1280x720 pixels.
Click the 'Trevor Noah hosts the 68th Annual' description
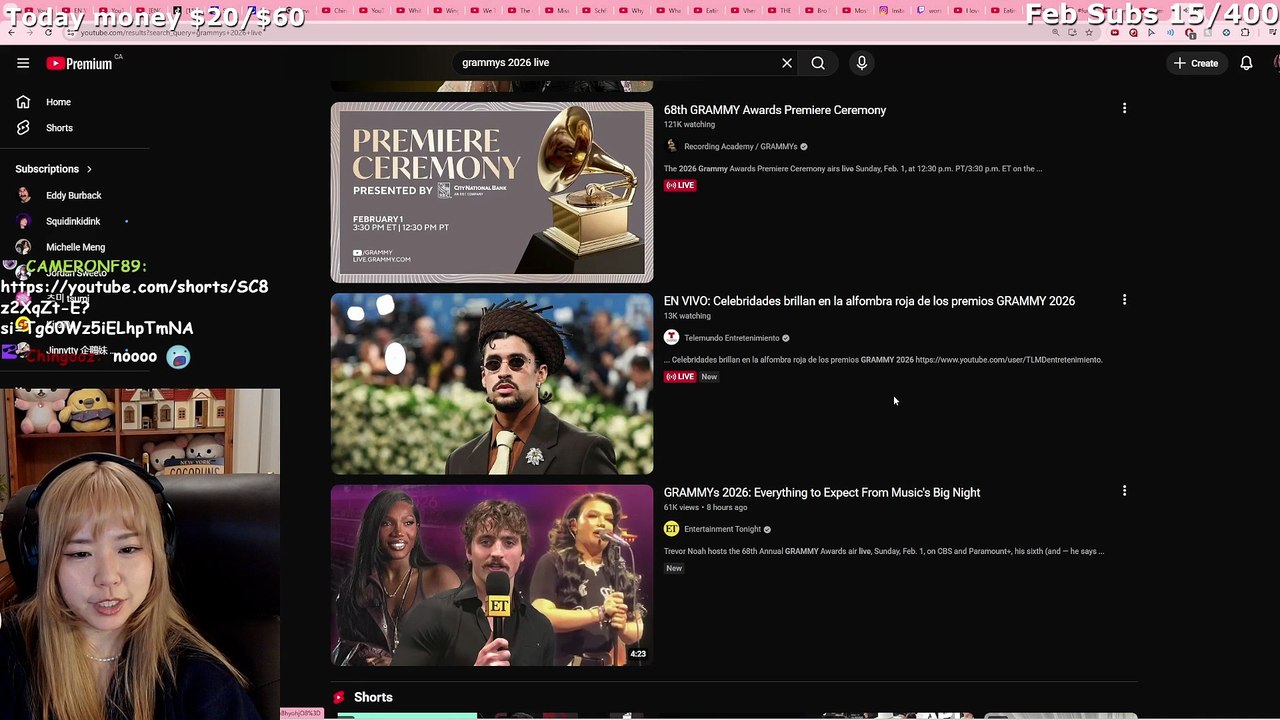point(884,551)
